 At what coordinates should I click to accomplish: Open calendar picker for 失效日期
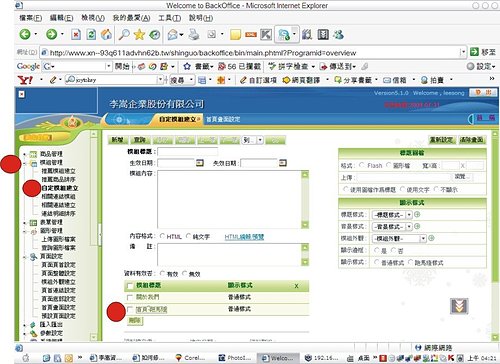(x=283, y=163)
